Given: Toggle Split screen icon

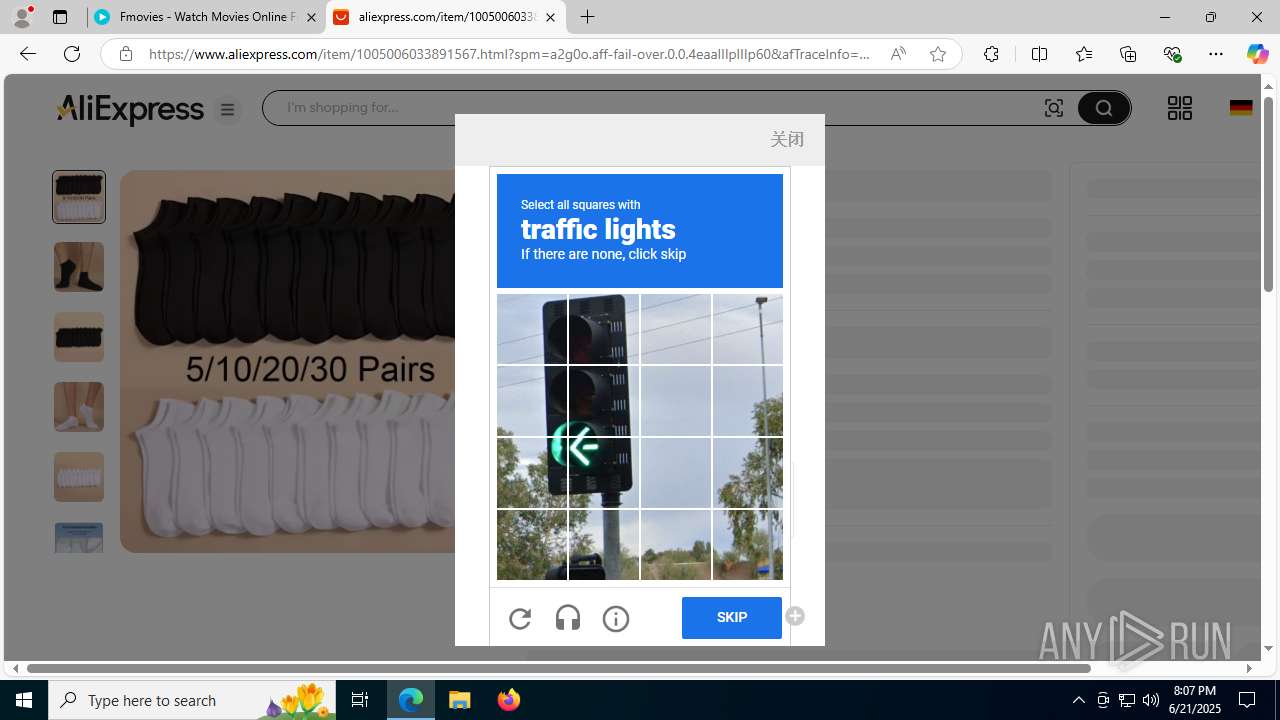Looking at the screenshot, I should [x=1039, y=54].
